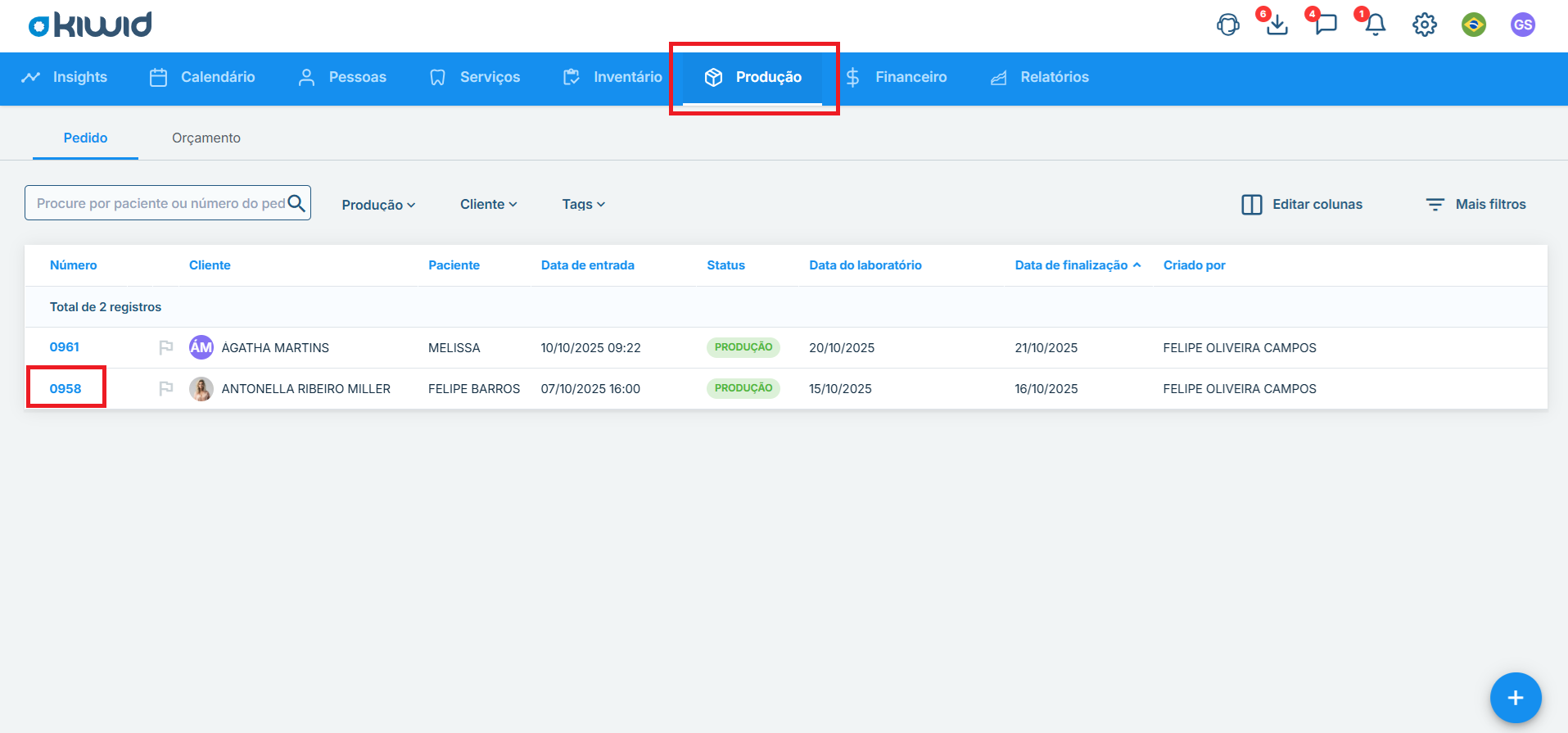
Task: Click the PRODUÇÃO status badge of order 0961
Action: [x=743, y=347]
